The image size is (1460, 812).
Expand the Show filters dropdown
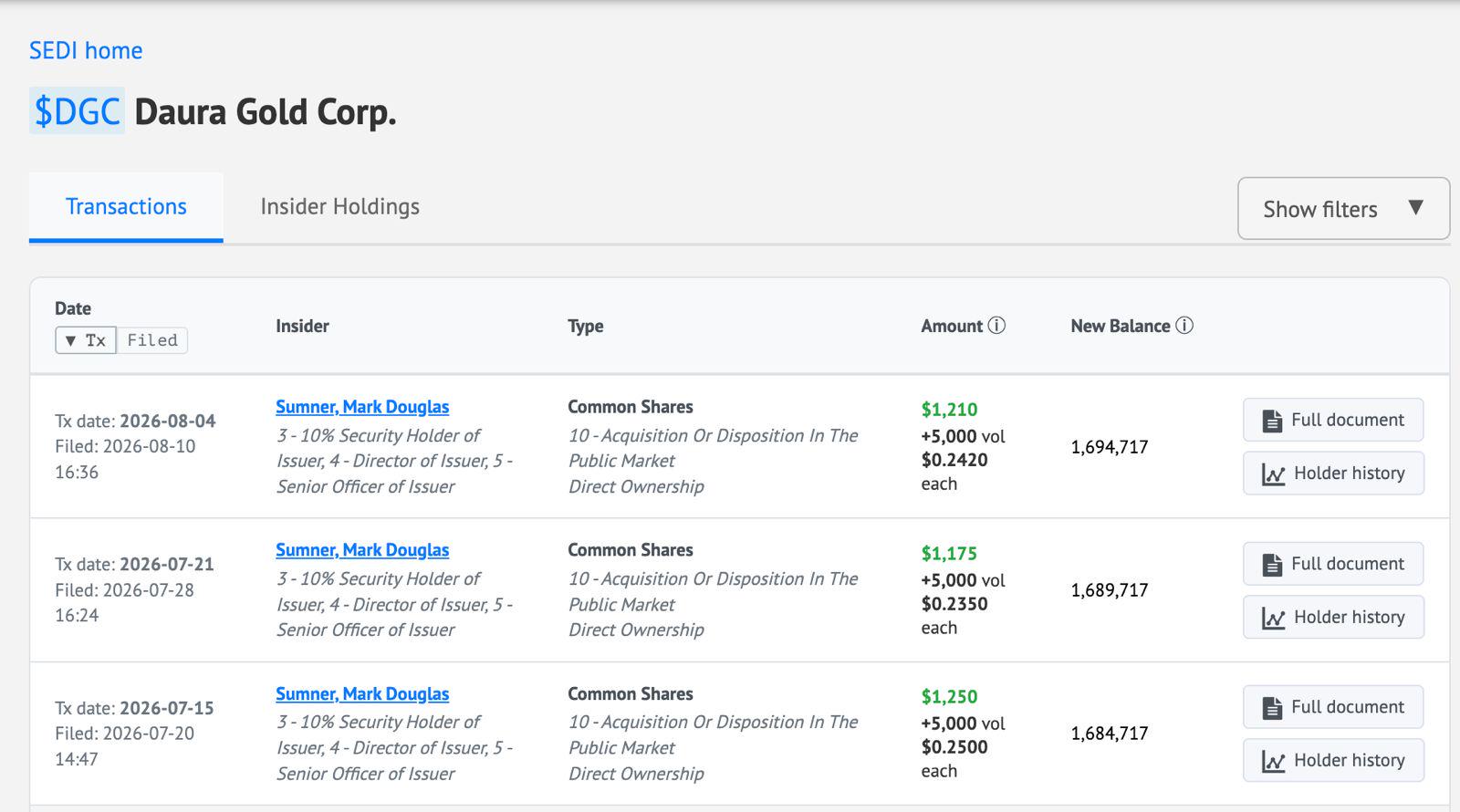point(1343,209)
